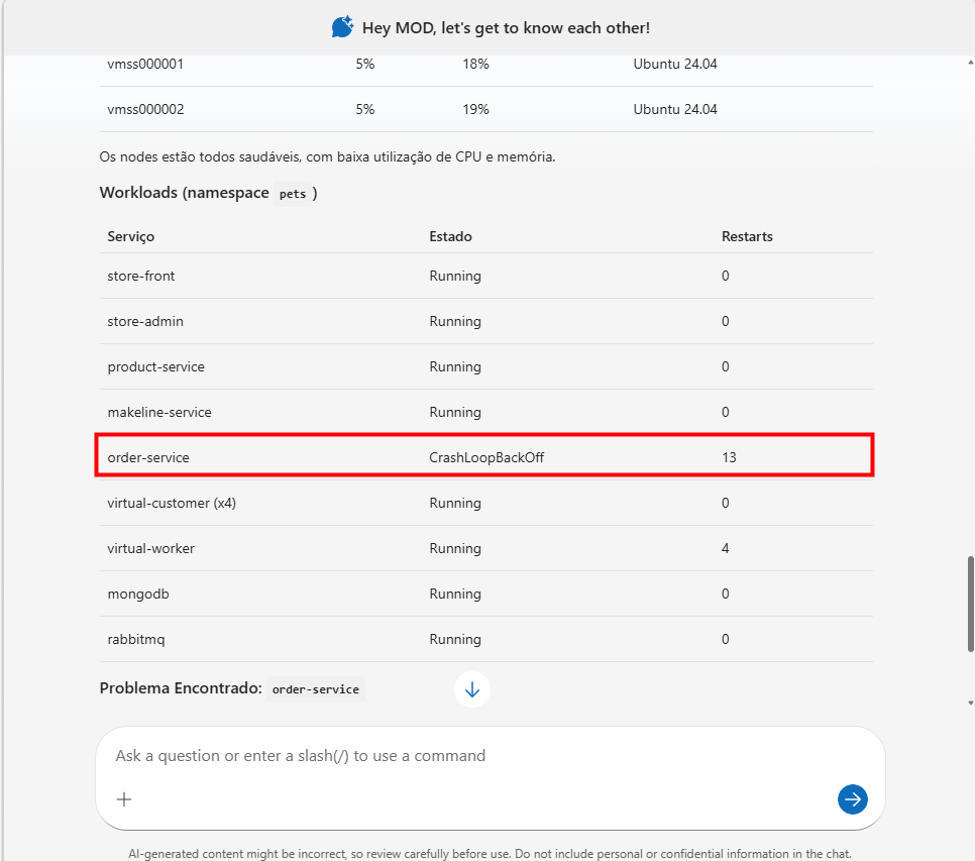This screenshot has width=975, height=861.
Task: Click the Copilot chat logo icon
Action: point(342,27)
